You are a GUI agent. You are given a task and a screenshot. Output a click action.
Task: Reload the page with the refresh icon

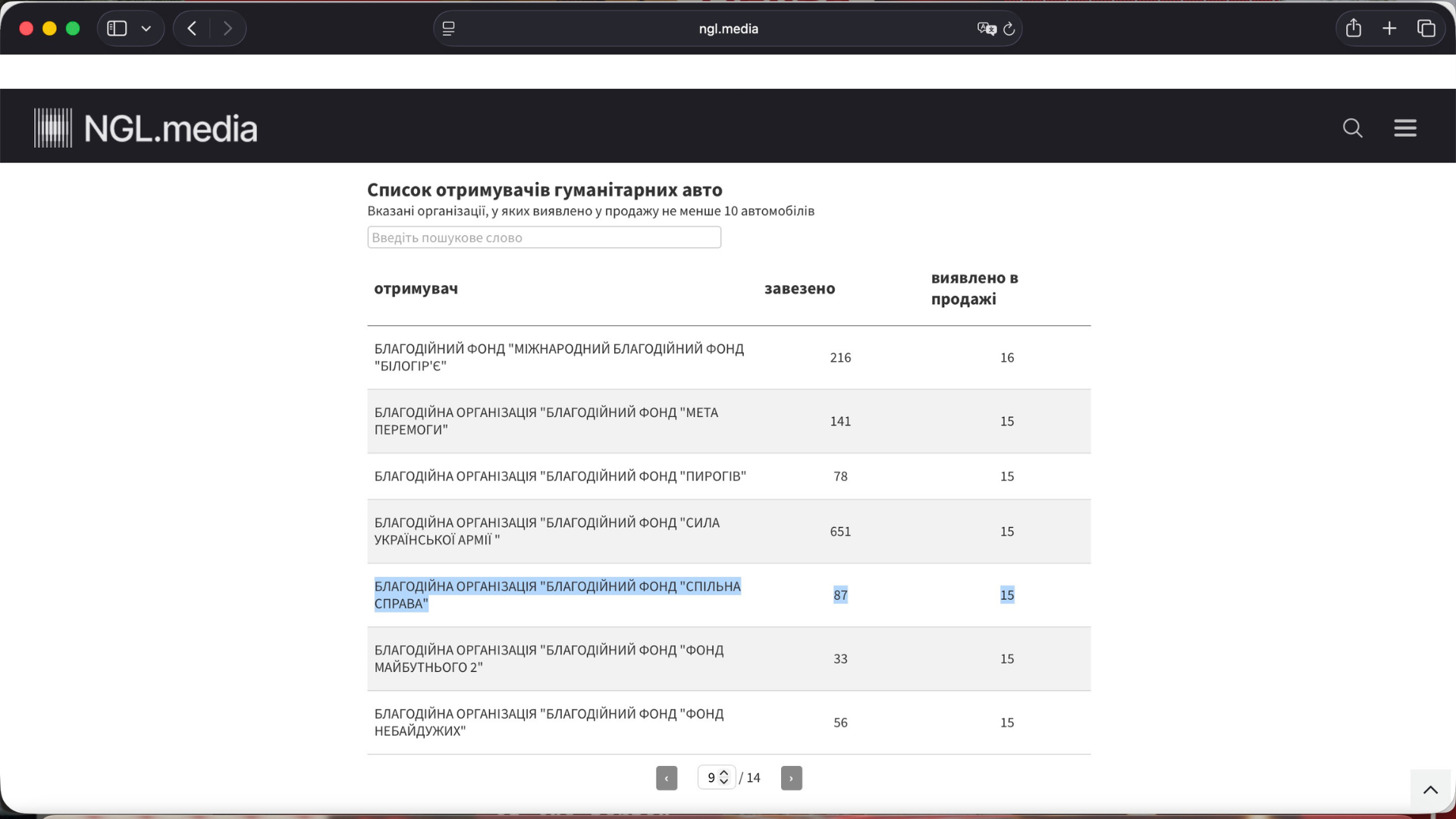point(1009,29)
